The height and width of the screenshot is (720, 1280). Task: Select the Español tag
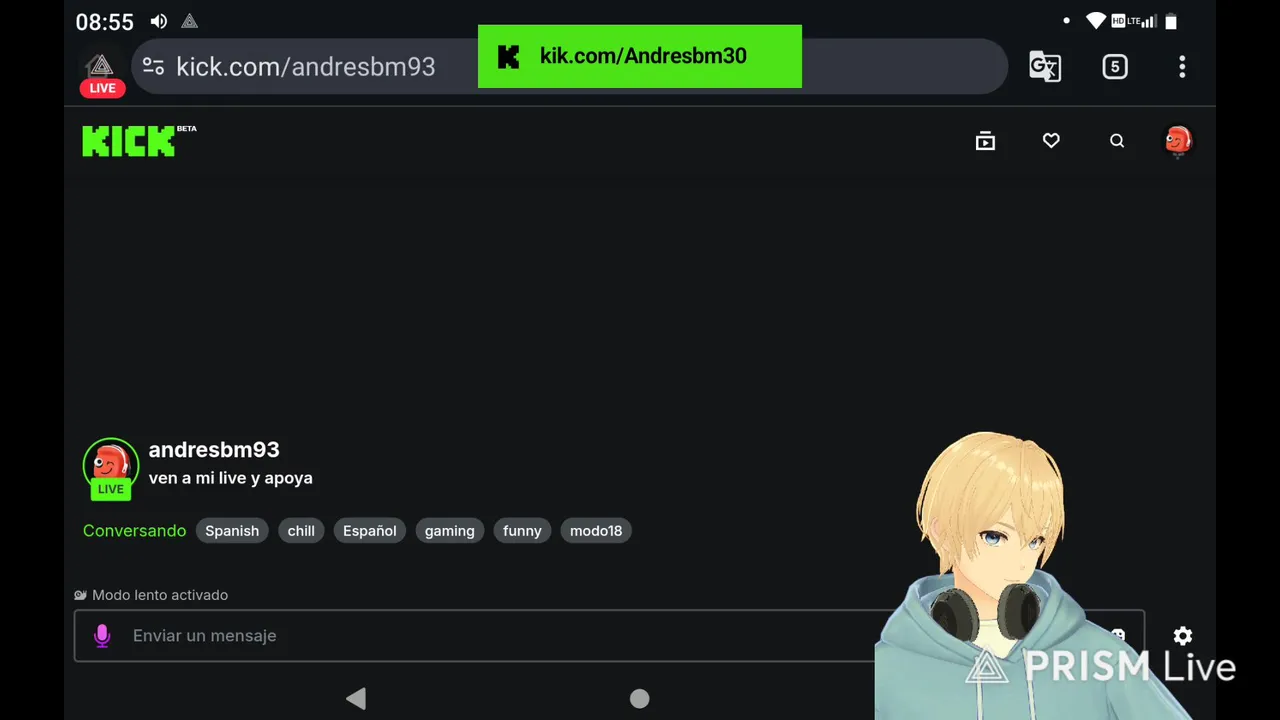(x=370, y=531)
